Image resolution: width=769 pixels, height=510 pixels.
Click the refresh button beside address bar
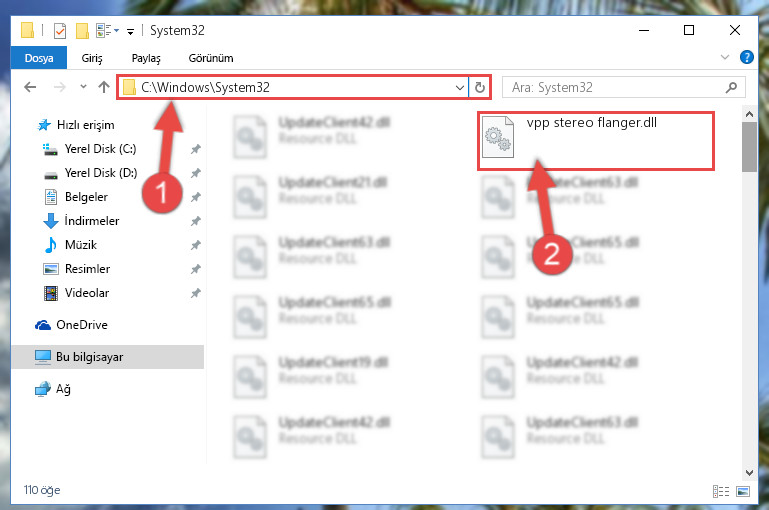pyautogui.click(x=480, y=87)
